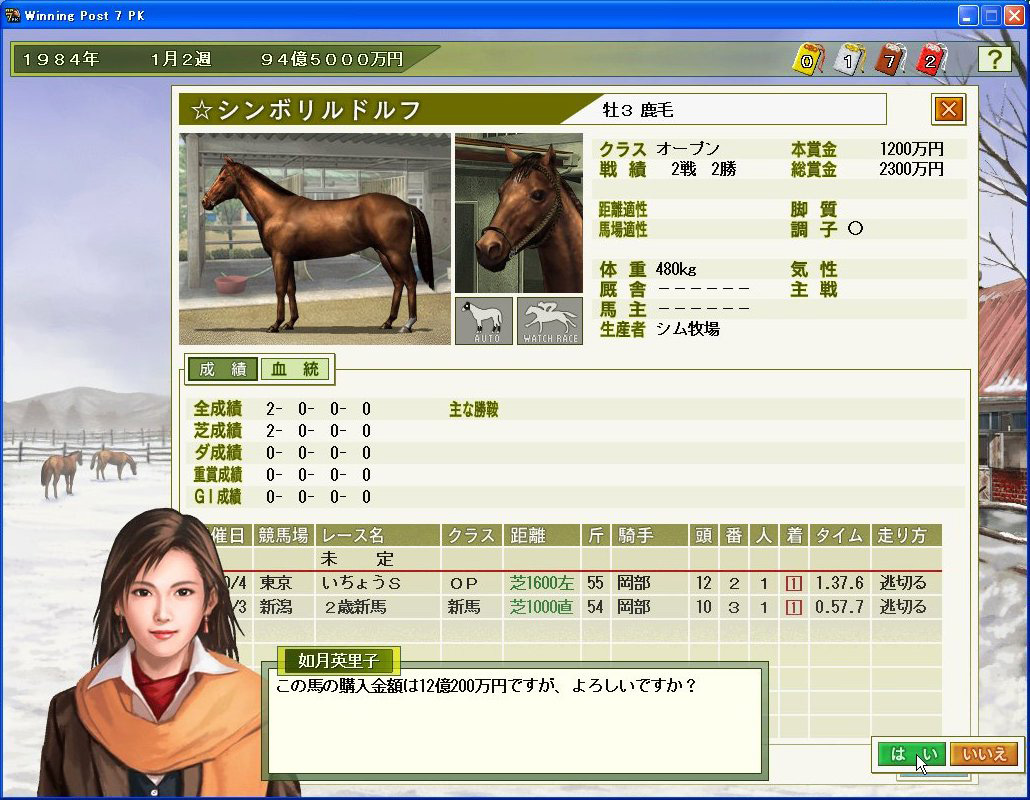
Task: Open help with the question mark button
Action: 995,59
